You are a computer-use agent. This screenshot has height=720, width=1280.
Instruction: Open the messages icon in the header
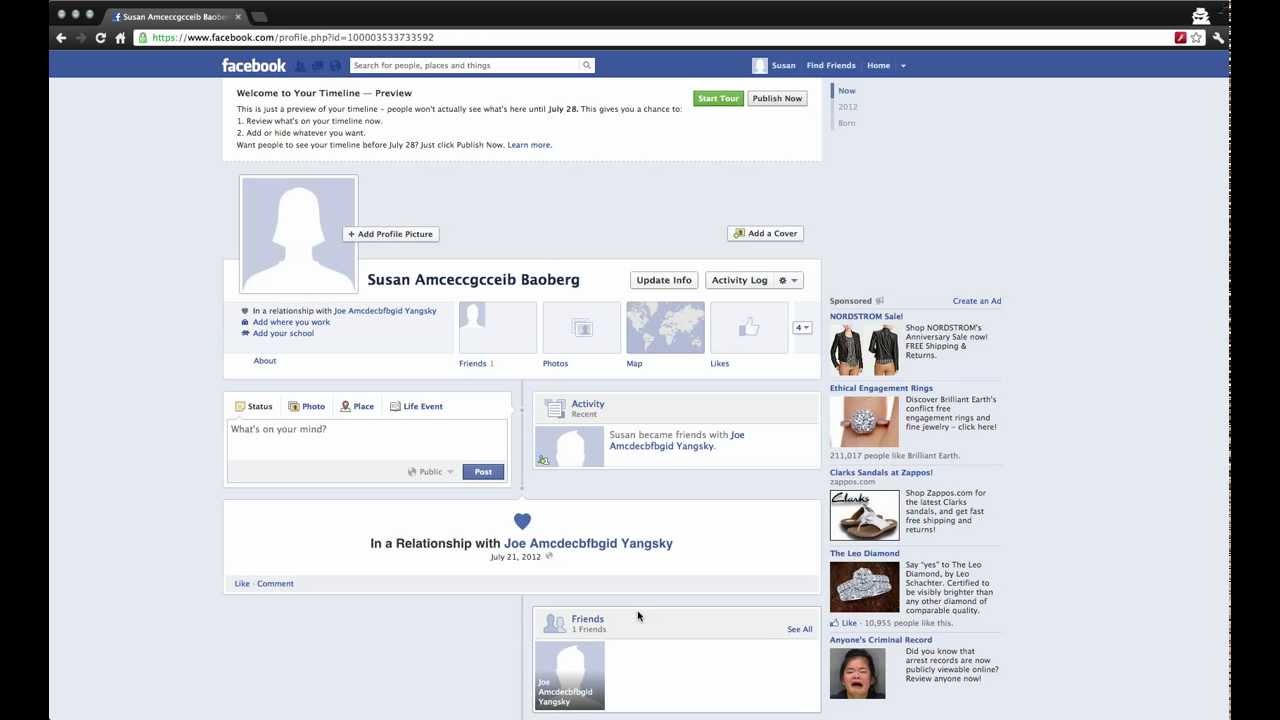(317, 66)
